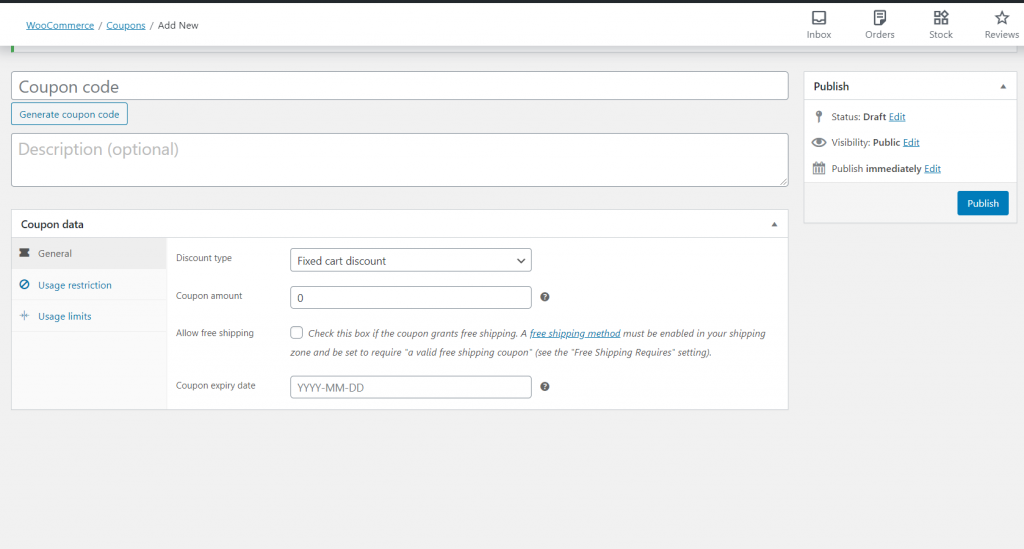This screenshot has height=549, width=1024.
Task: Click the 'Discount type' label
Action: click(x=204, y=258)
